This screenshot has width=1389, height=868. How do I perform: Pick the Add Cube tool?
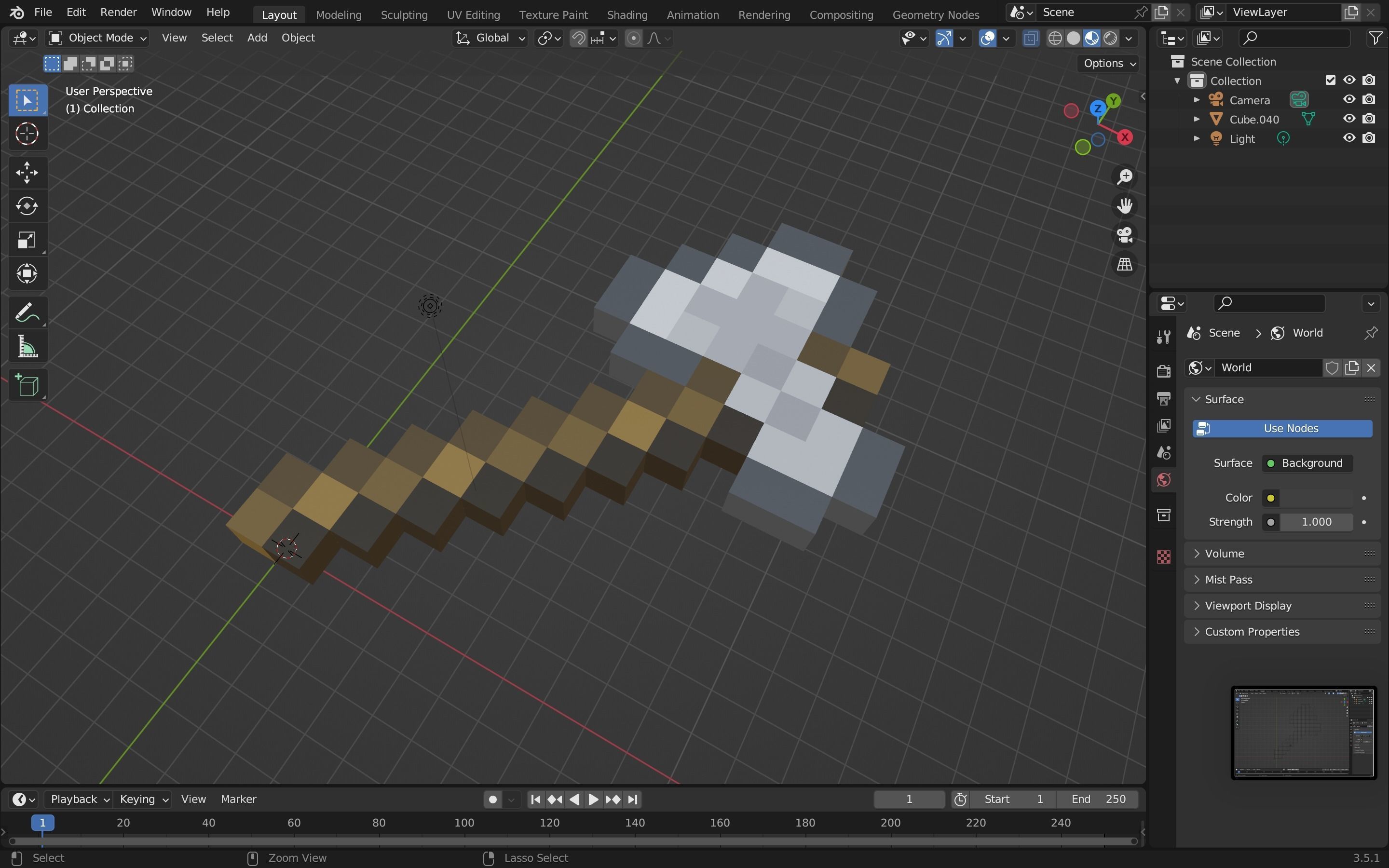click(x=27, y=385)
